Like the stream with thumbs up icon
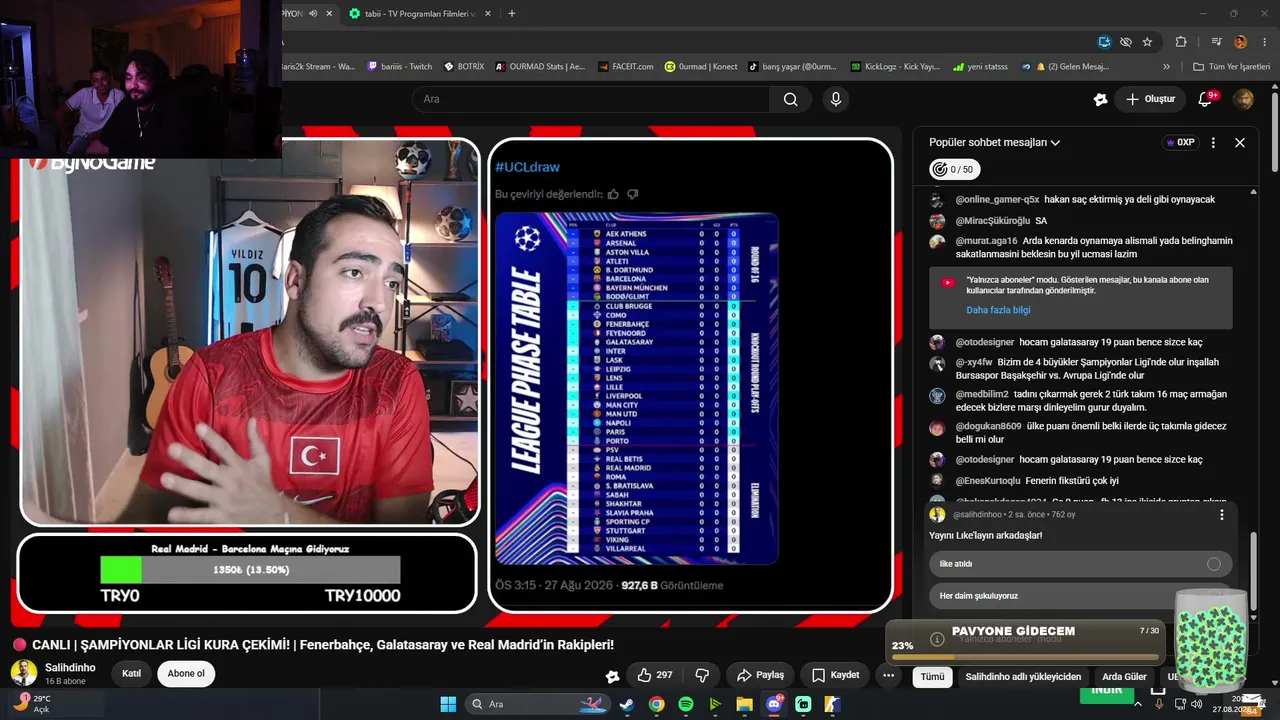Screen dimensions: 1280x720 tap(655, 675)
